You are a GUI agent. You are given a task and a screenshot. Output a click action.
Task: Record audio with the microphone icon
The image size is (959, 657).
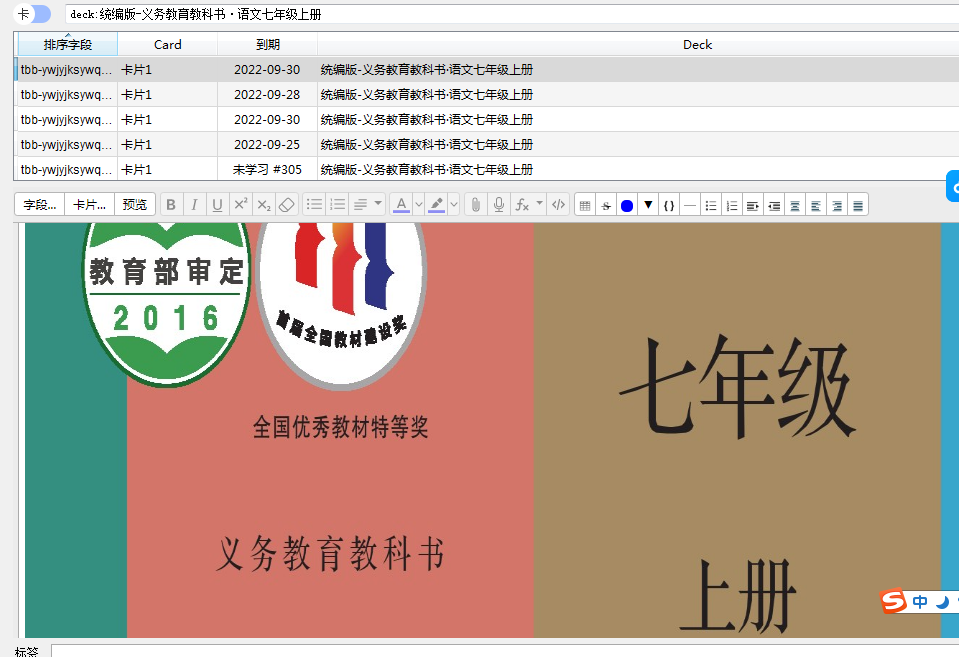click(499, 205)
